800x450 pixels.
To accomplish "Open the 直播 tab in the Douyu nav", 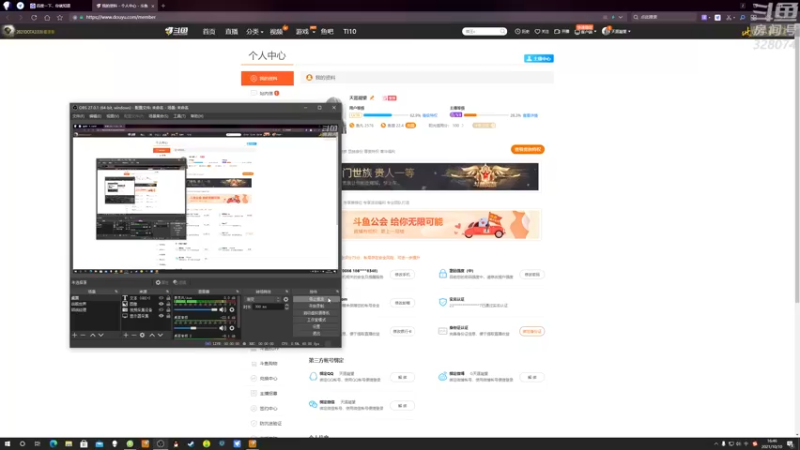I will [232, 32].
